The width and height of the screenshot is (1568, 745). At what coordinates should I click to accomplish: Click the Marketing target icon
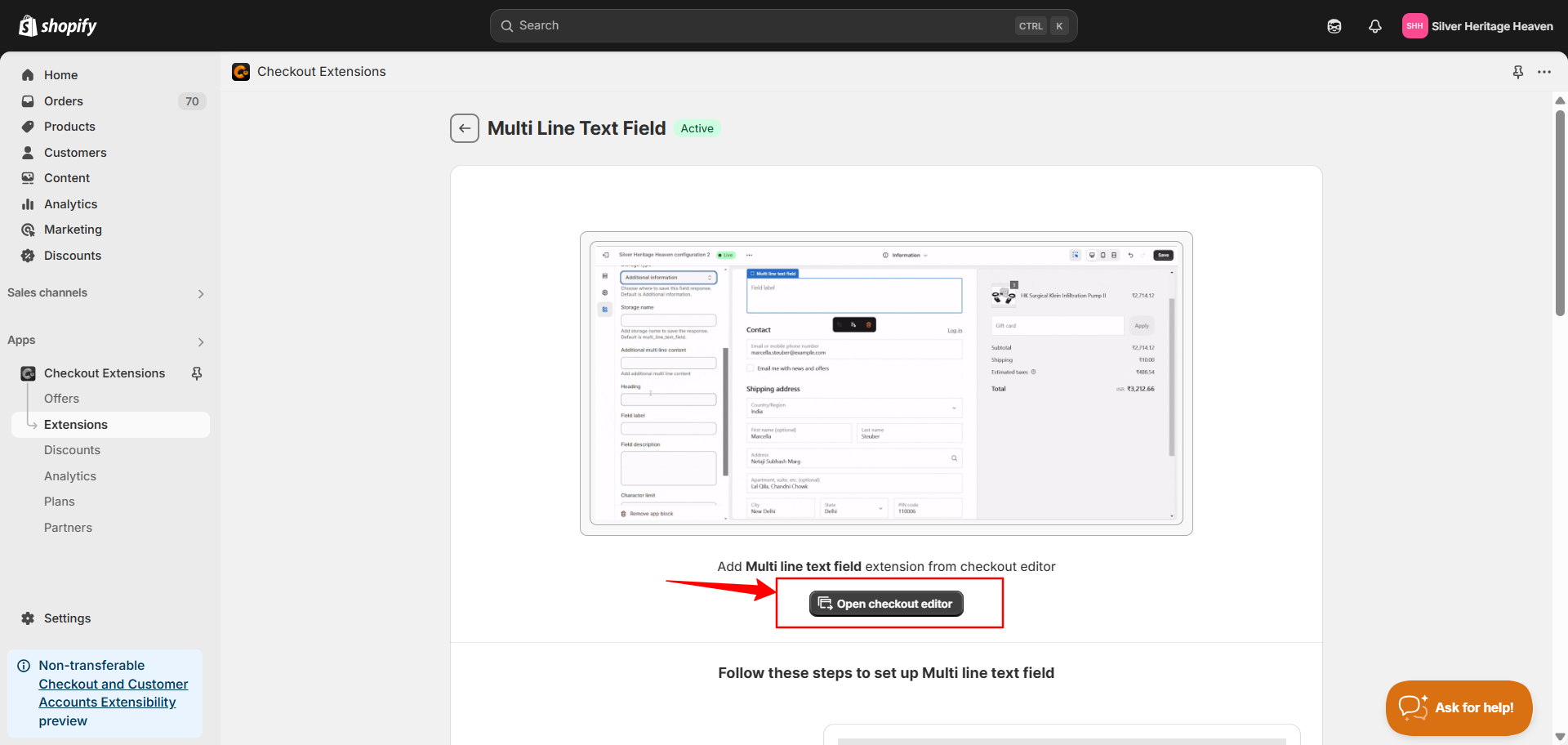[28, 230]
